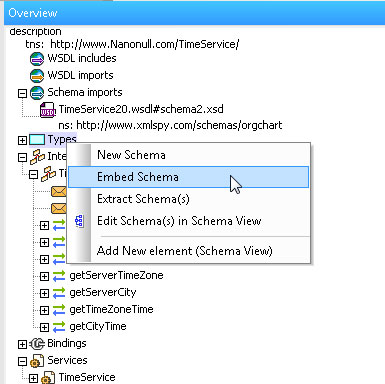This screenshot has width=385, height=384.
Task: Click the TimeService gear document icon
Action: coord(48,378)
